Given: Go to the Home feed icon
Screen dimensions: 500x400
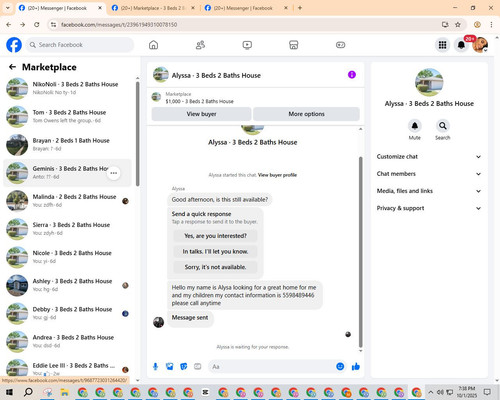Looking at the screenshot, I should pyautogui.click(x=153, y=45).
